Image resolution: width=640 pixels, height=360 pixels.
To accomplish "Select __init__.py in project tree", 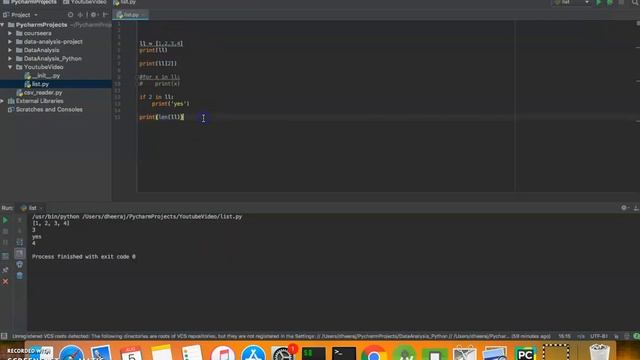I will [x=42, y=76].
